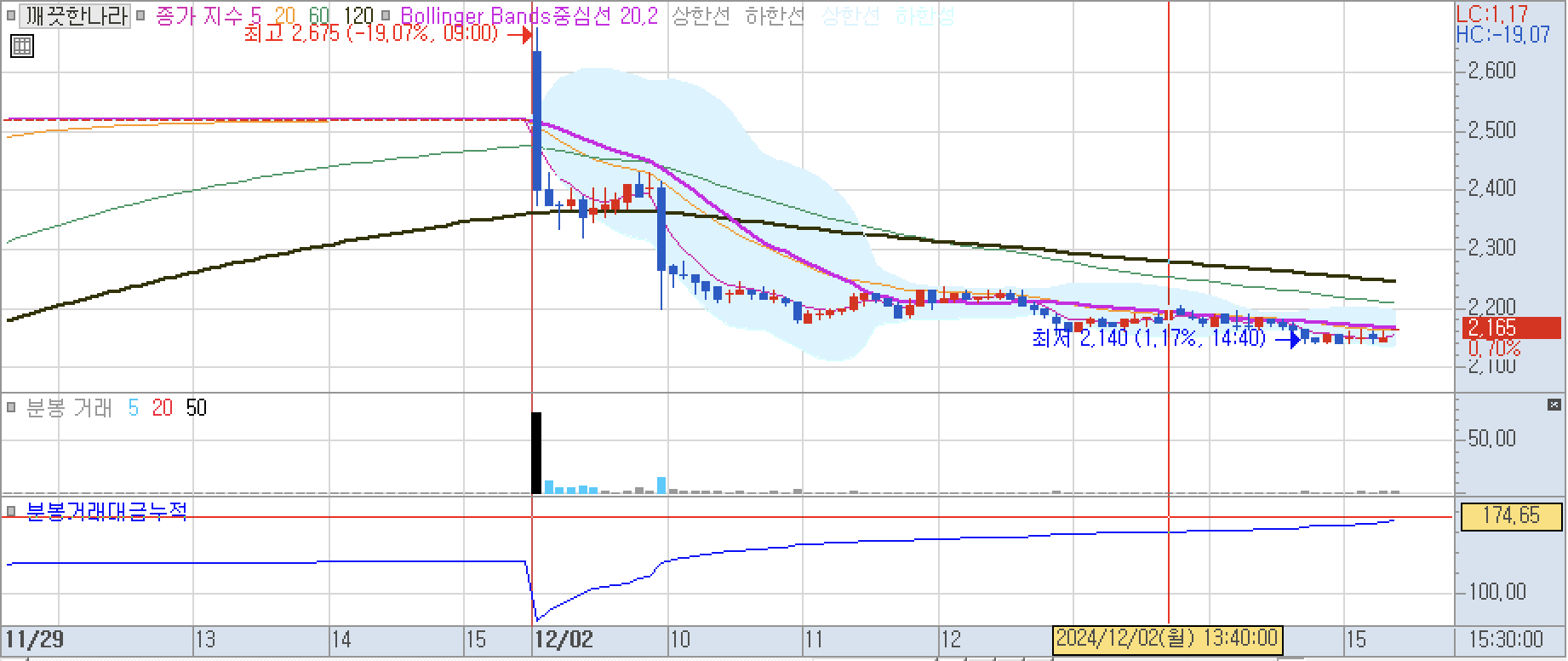Viewport: 1568px width, 661px height.
Task: Select the first gray 상한선 label
Action: pyautogui.click(x=701, y=15)
